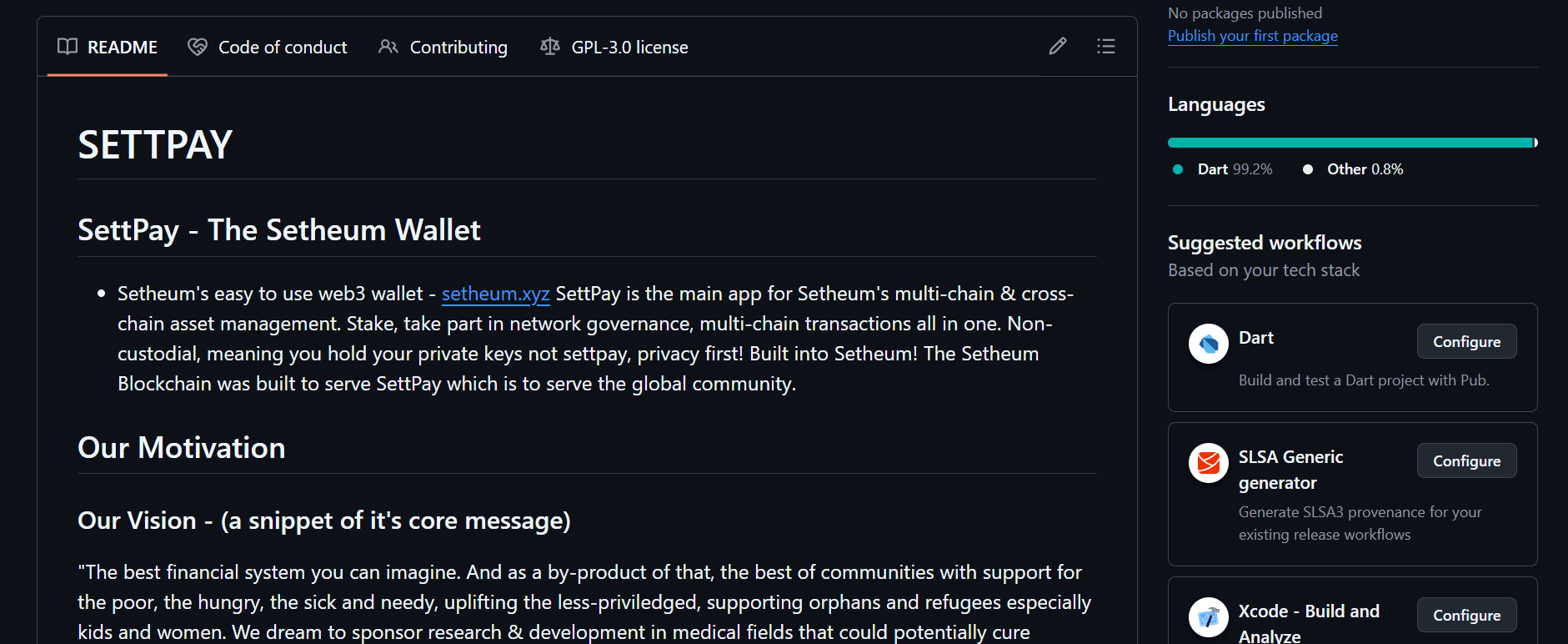Click the SLSA Generic generator logo icon

coord(1209,463)
